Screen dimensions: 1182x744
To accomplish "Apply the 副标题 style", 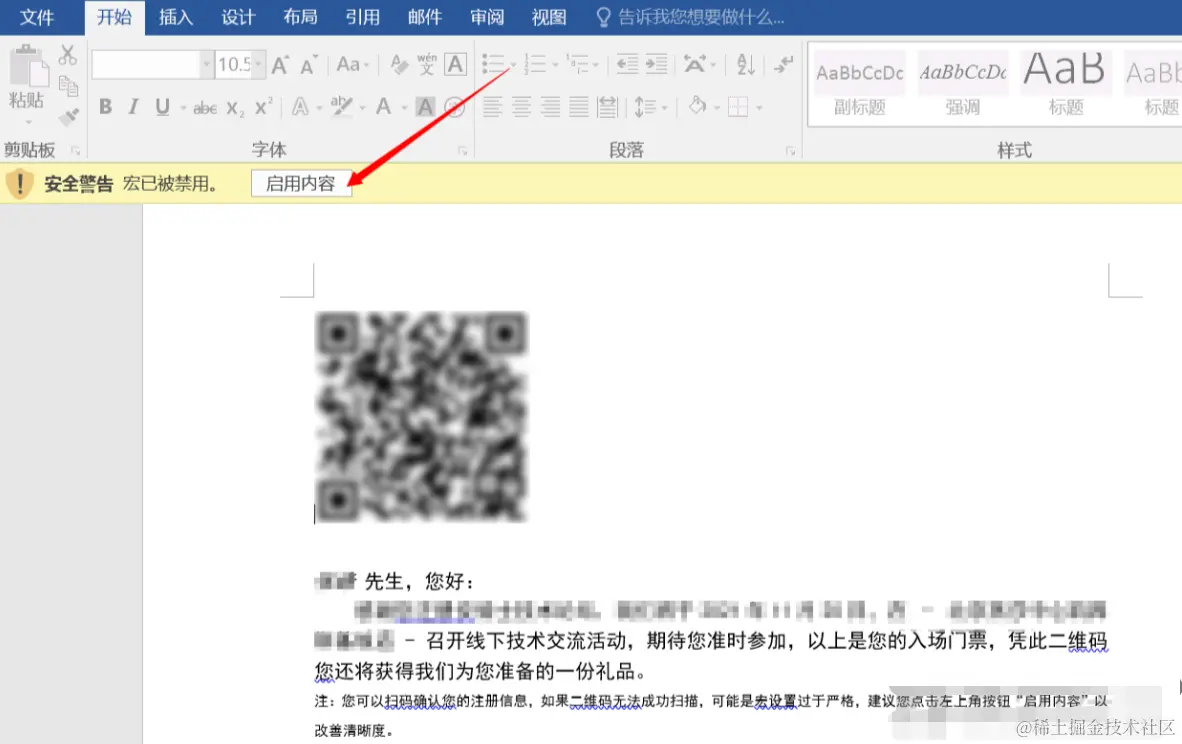I will tap(860, 85).
